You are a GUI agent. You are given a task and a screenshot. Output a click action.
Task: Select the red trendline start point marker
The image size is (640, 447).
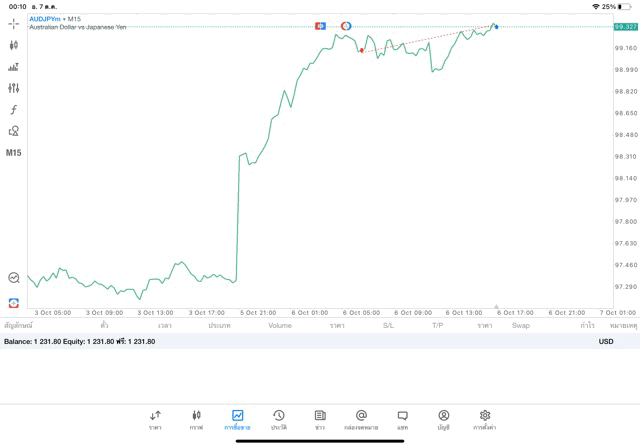coord(361,50)
